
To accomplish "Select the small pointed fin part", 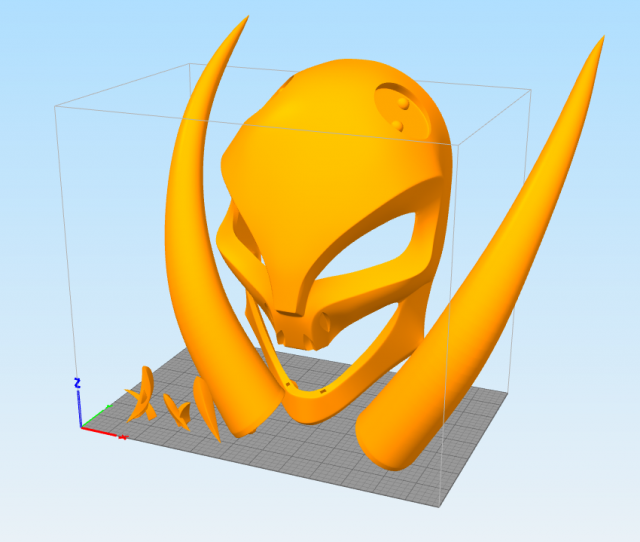I will click(x=207, y=405).
